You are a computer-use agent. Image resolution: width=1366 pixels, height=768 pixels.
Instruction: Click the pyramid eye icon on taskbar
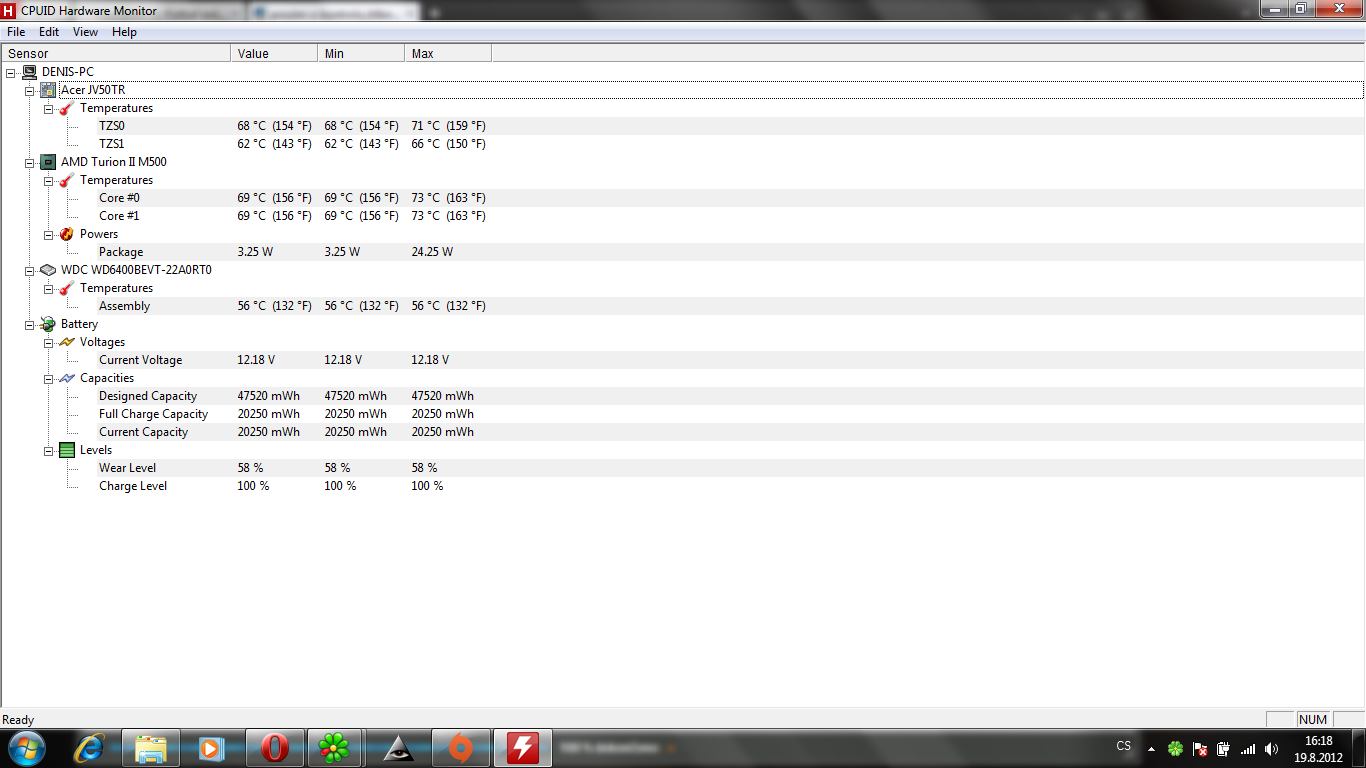398,747
